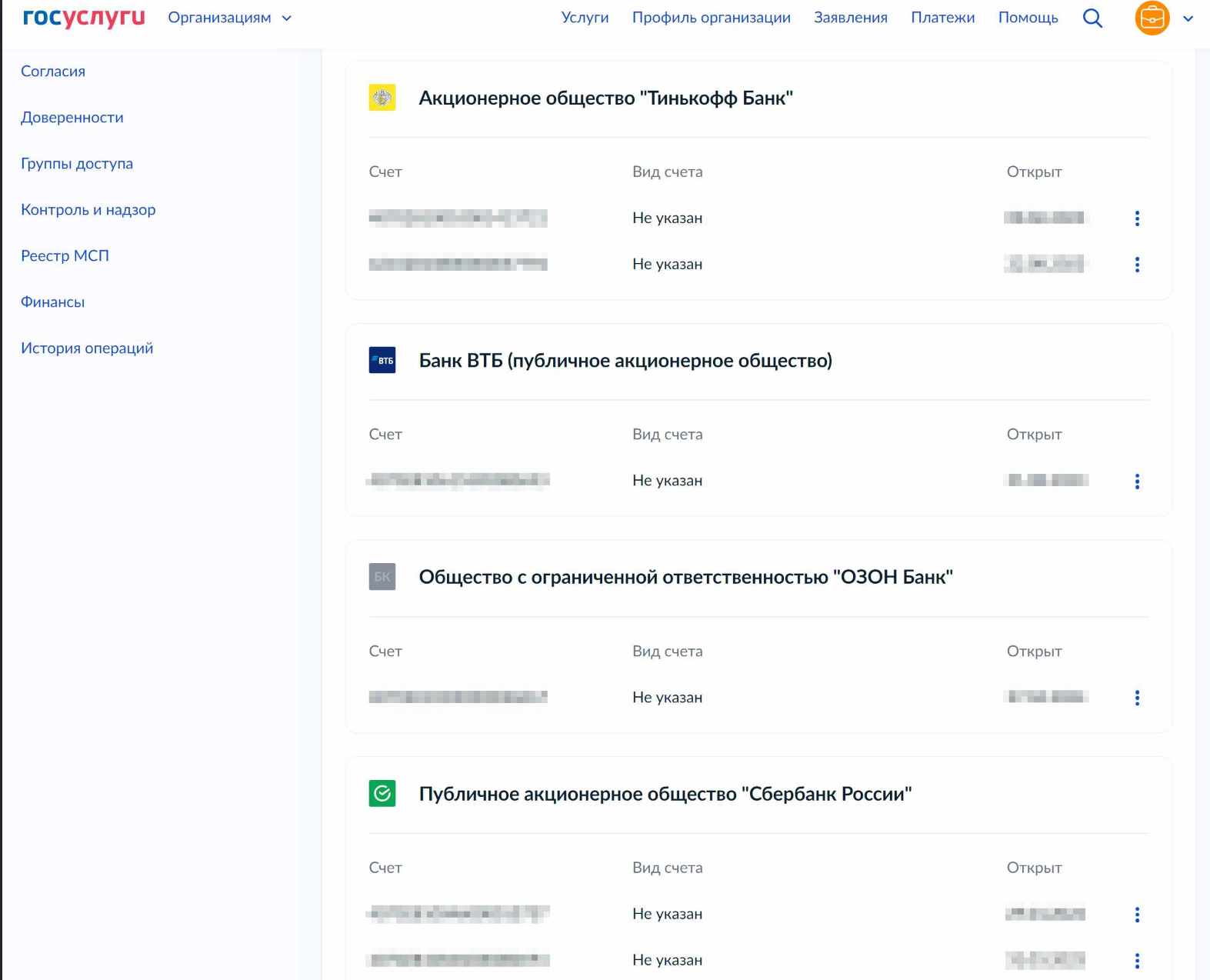
Task: Click the ВТБ bank logo icon
Action: coord(382,360)
